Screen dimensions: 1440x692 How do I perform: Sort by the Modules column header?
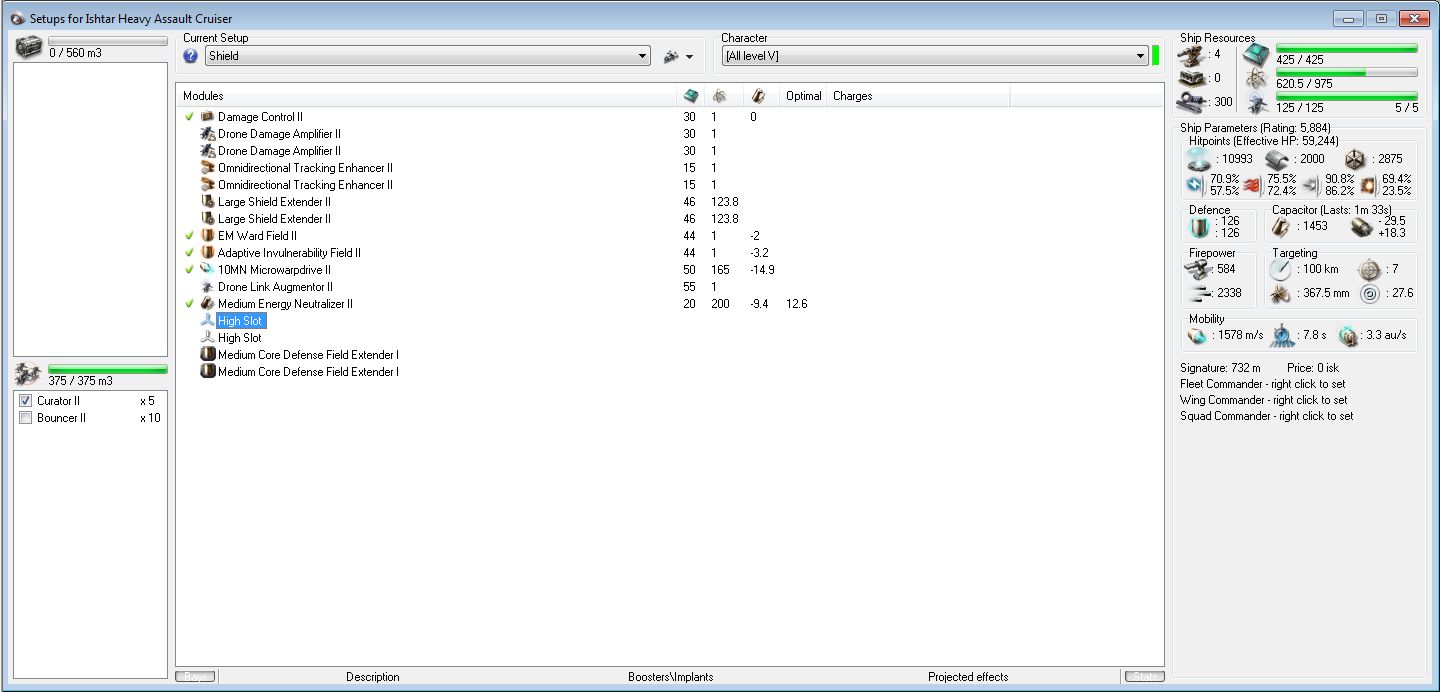[427, 96]
